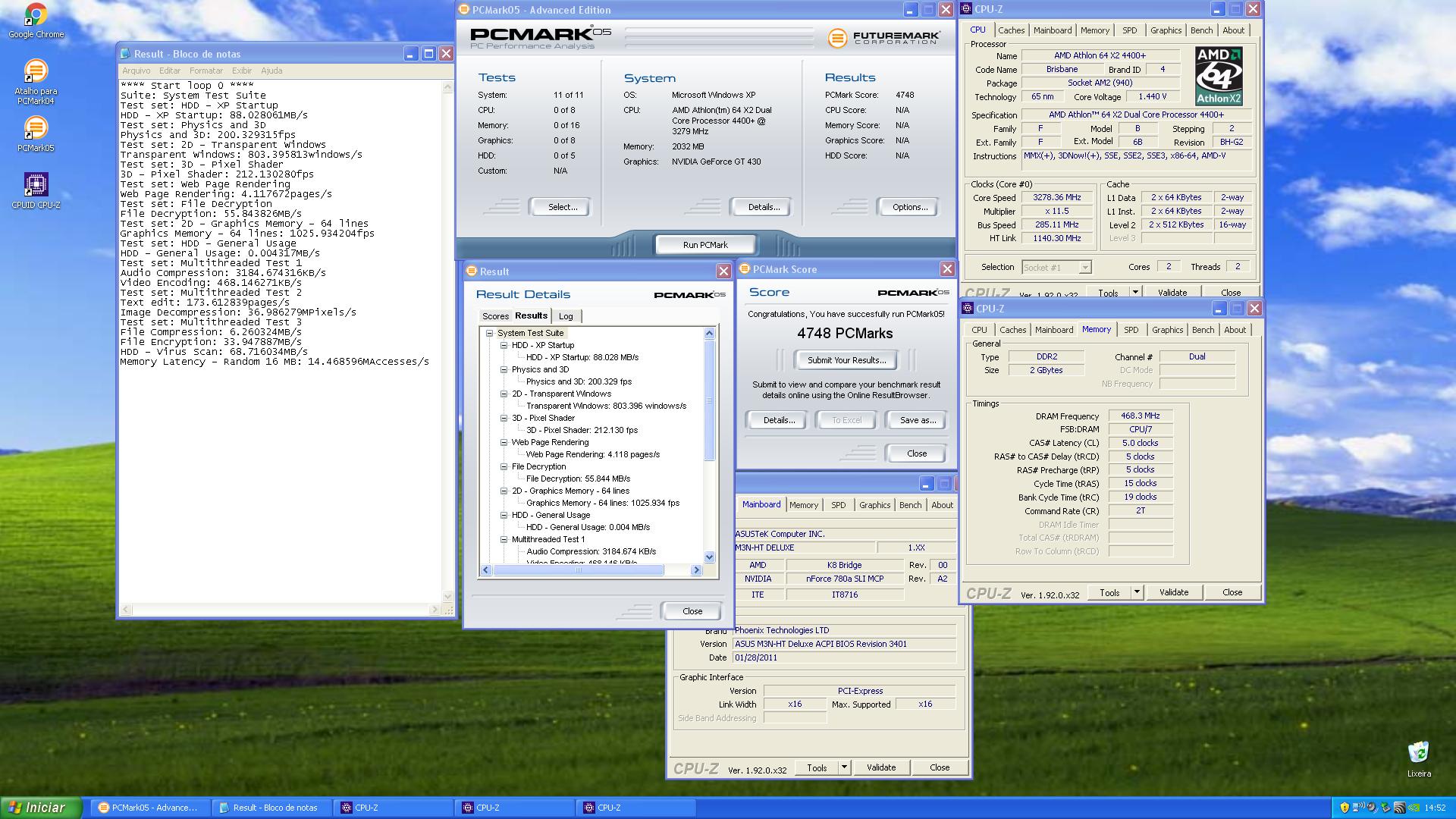The height and width of the screenshot is (819, 1456).
Task: Click the Safely Remove Hardware tray icon
Action: click(1385, 808)
